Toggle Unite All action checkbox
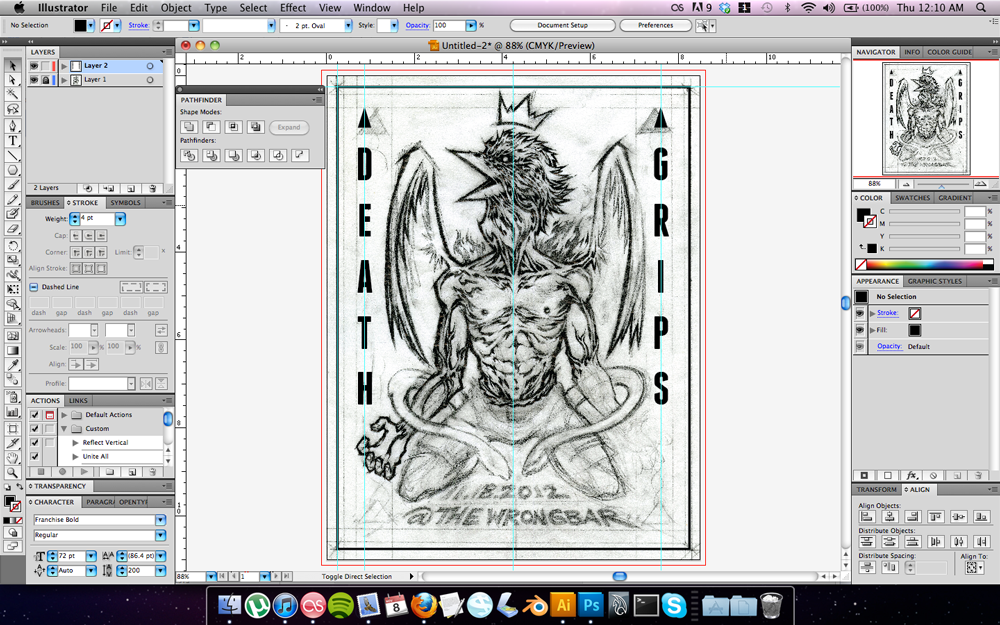 34,456
